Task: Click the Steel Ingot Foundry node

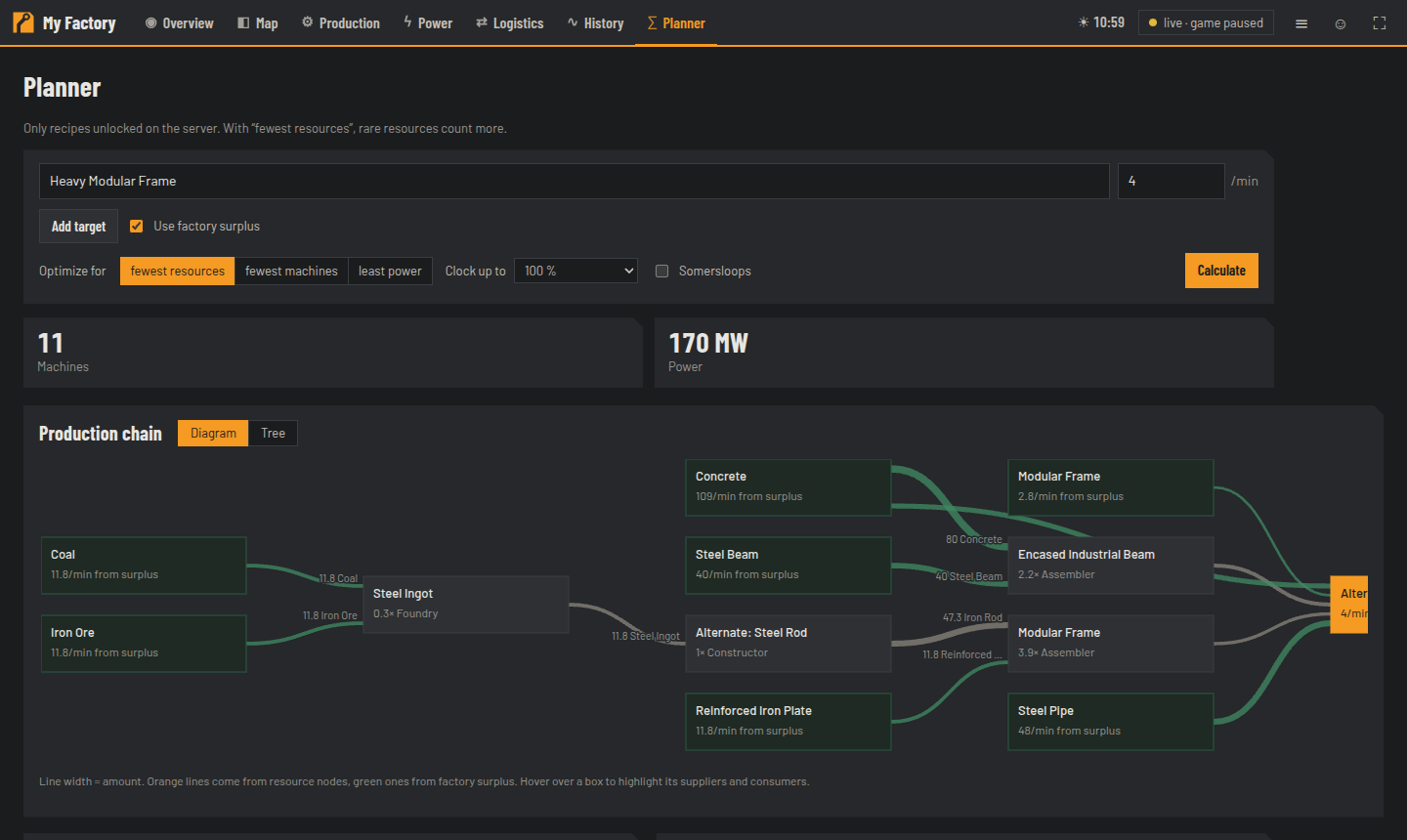Action: click(x=466, y=604)
